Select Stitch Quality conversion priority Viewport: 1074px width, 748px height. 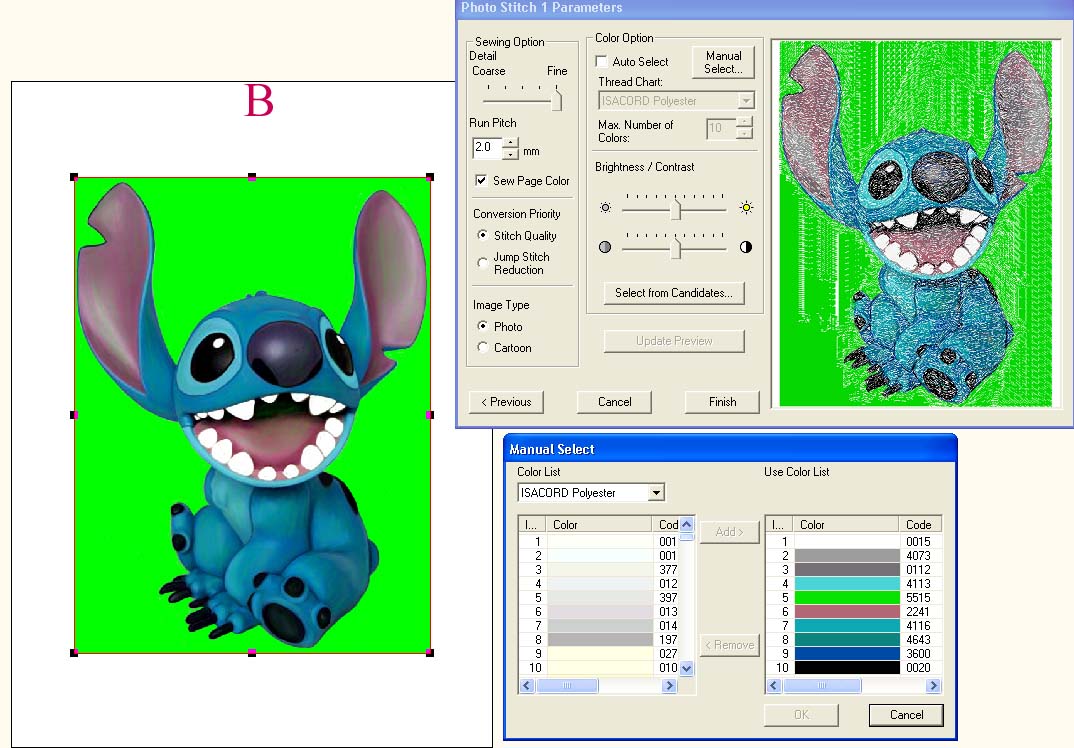click(x=482, y=235)
